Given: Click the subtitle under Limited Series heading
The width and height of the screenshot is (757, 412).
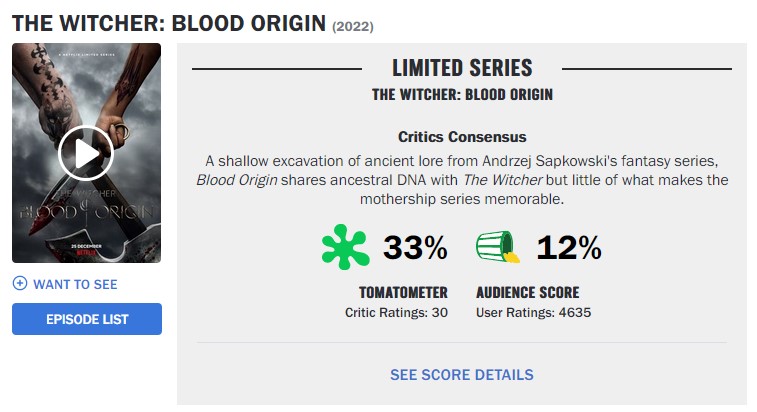Looking at the screenshot, I should click(x=462, y=95).
